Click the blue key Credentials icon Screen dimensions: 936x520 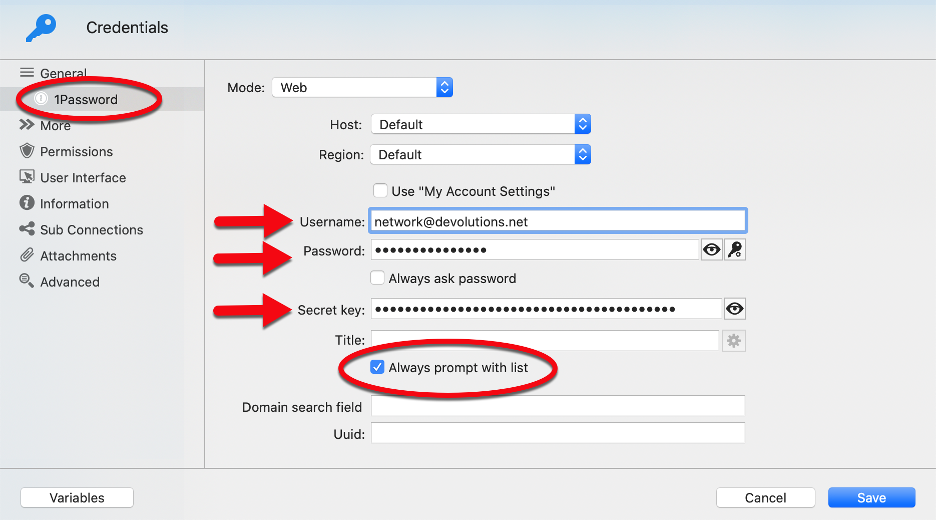(41, 28)
